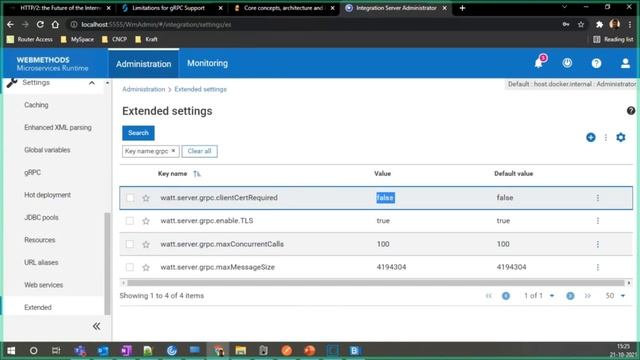
Task: Open row menu for enable.TLS
Action: pos(598,221)
